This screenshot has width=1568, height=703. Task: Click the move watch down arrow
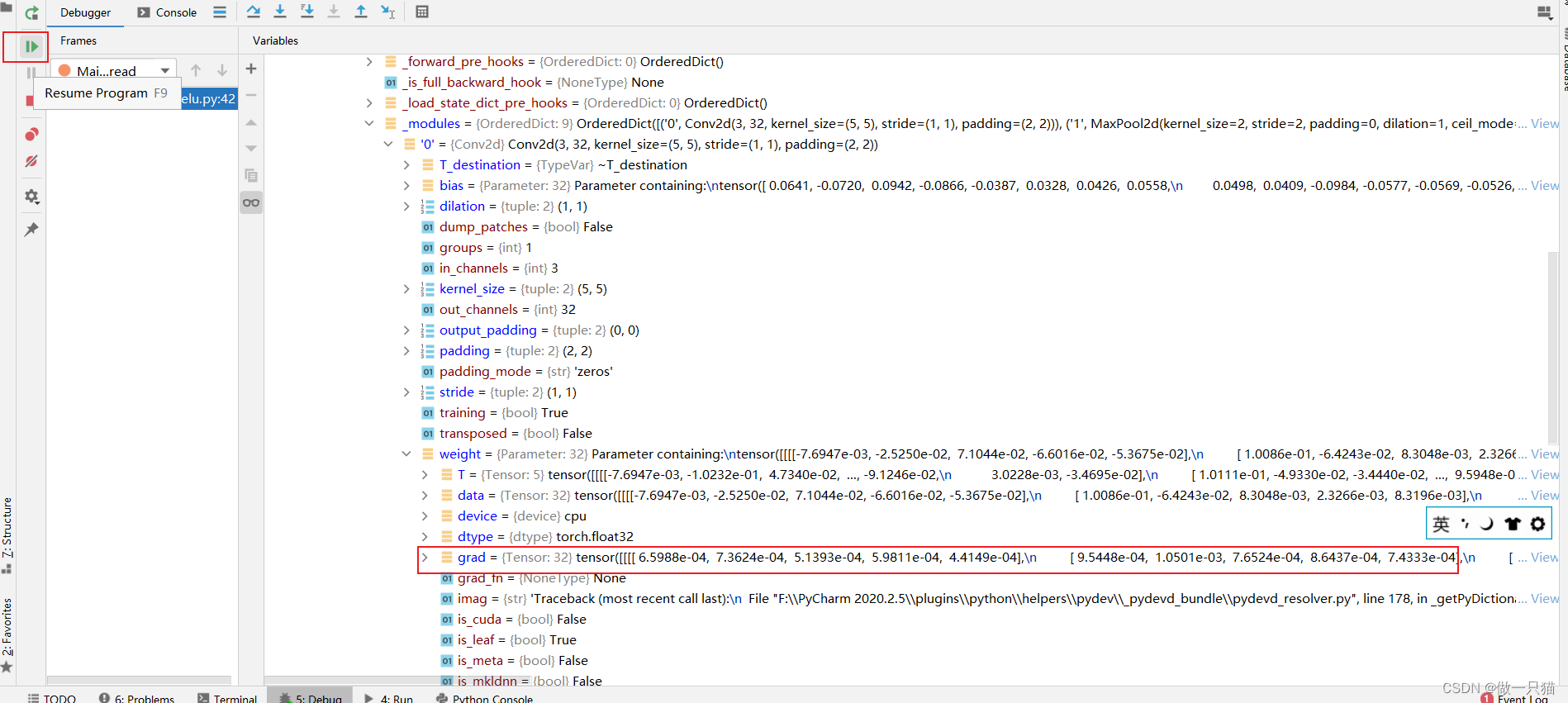pos(251,149)
